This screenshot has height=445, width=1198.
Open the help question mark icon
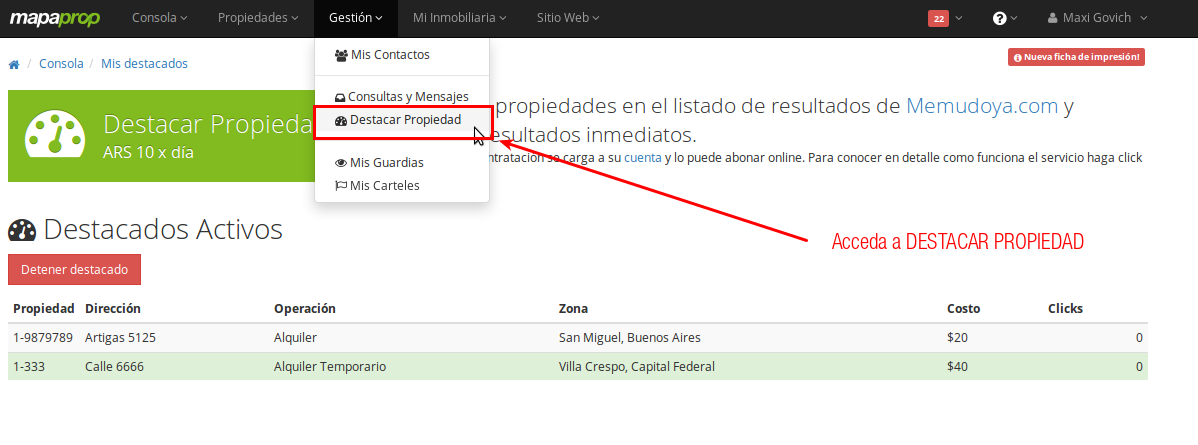[999, 18]
